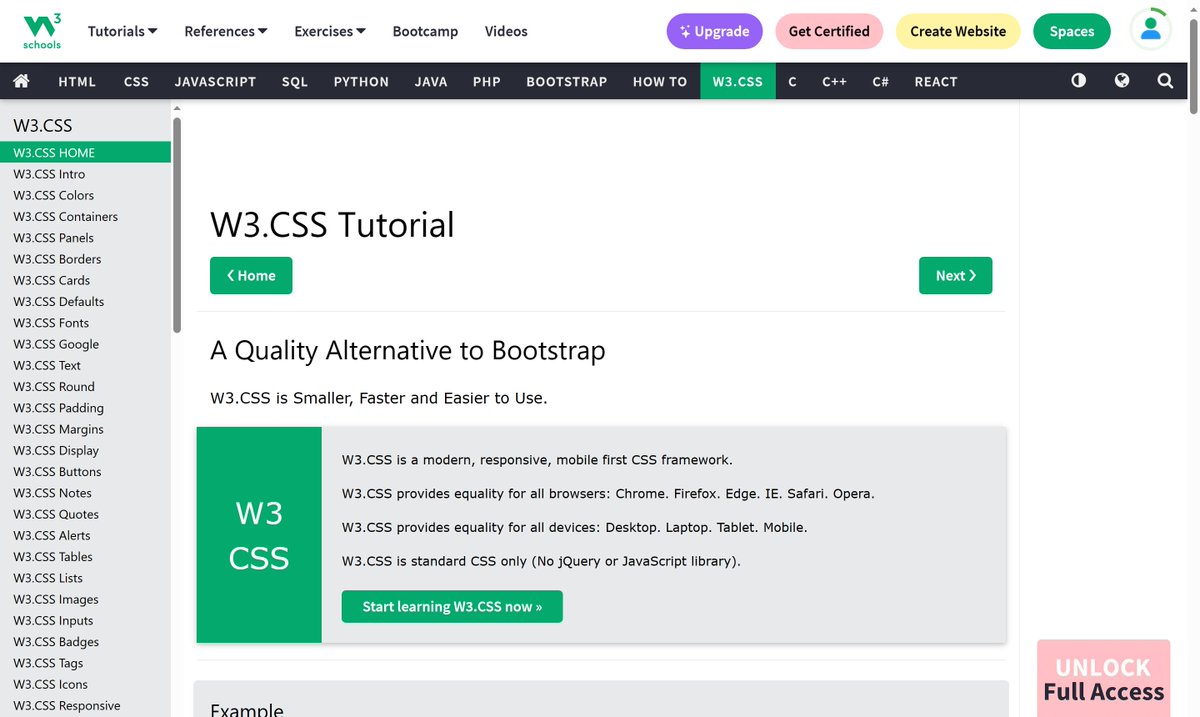Open W3.CSS Defaults in sidebar

pyautogui.click(x=85, y=301)
